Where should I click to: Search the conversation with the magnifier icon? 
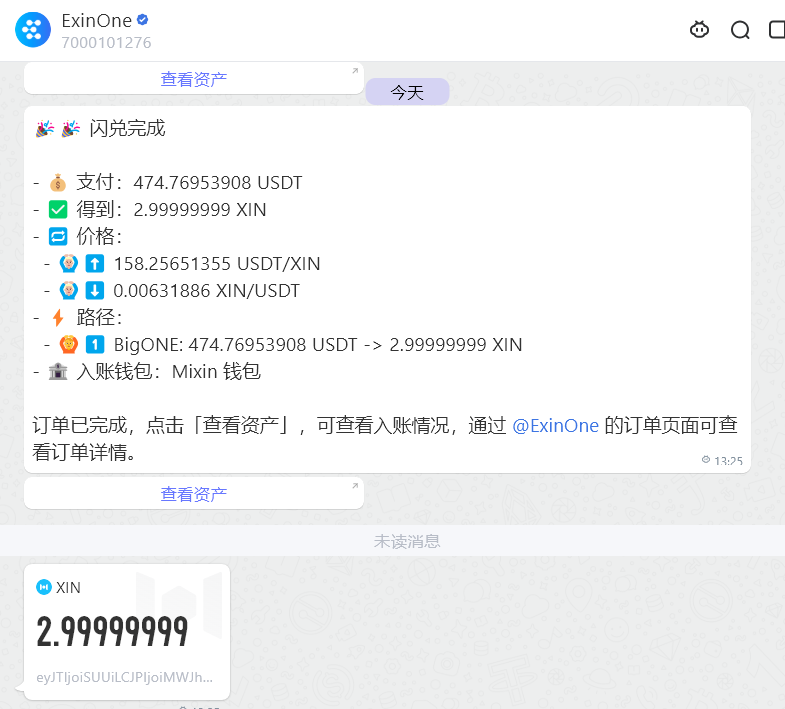pos(740,30)
